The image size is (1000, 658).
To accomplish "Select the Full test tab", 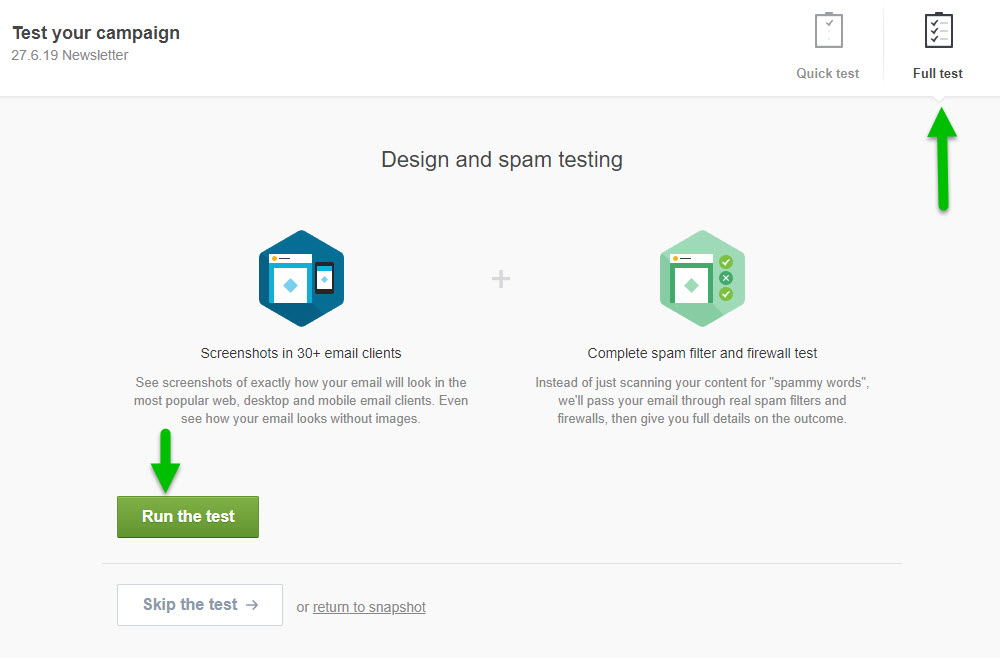I will pyautogui.click(x=938, y=45).
